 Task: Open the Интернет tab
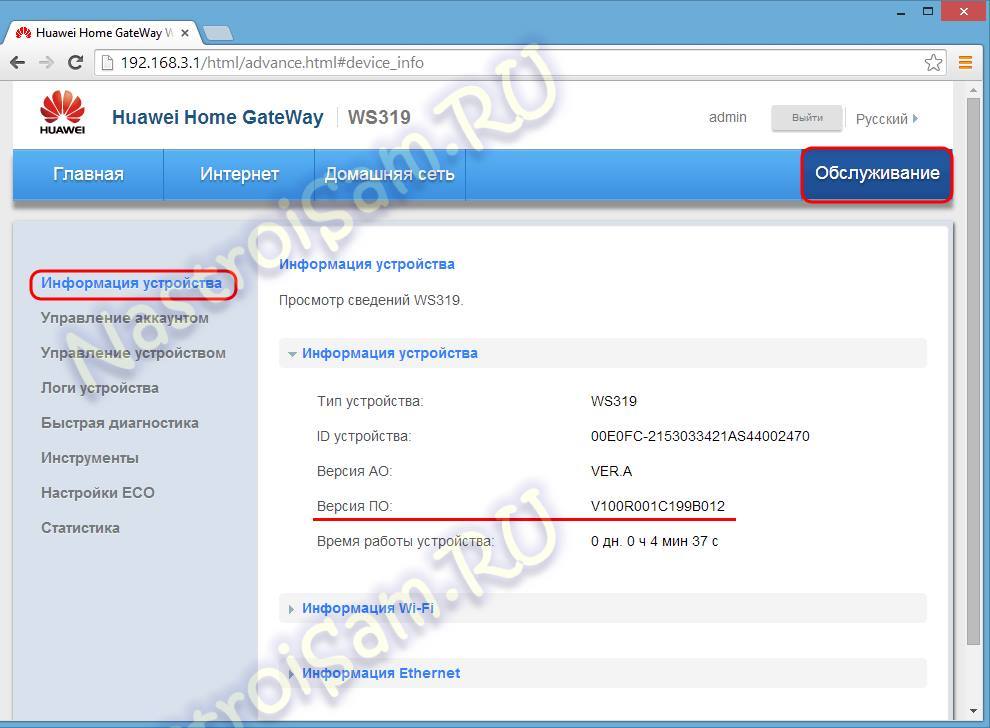point(239,174)
